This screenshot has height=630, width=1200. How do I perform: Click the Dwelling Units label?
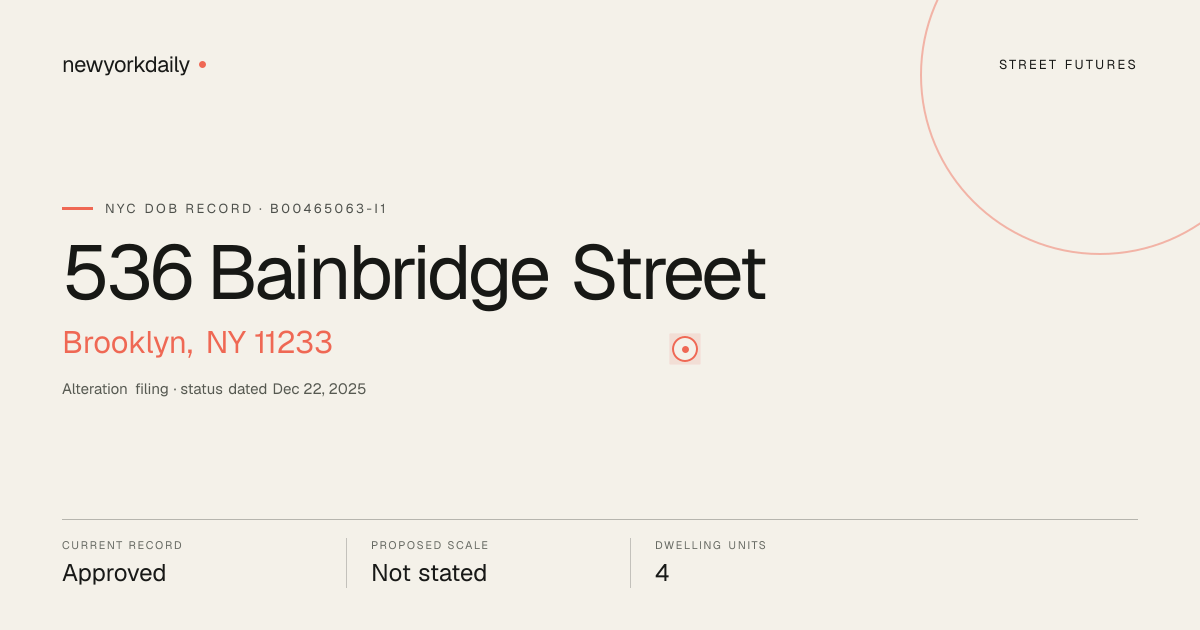[711, 546]
